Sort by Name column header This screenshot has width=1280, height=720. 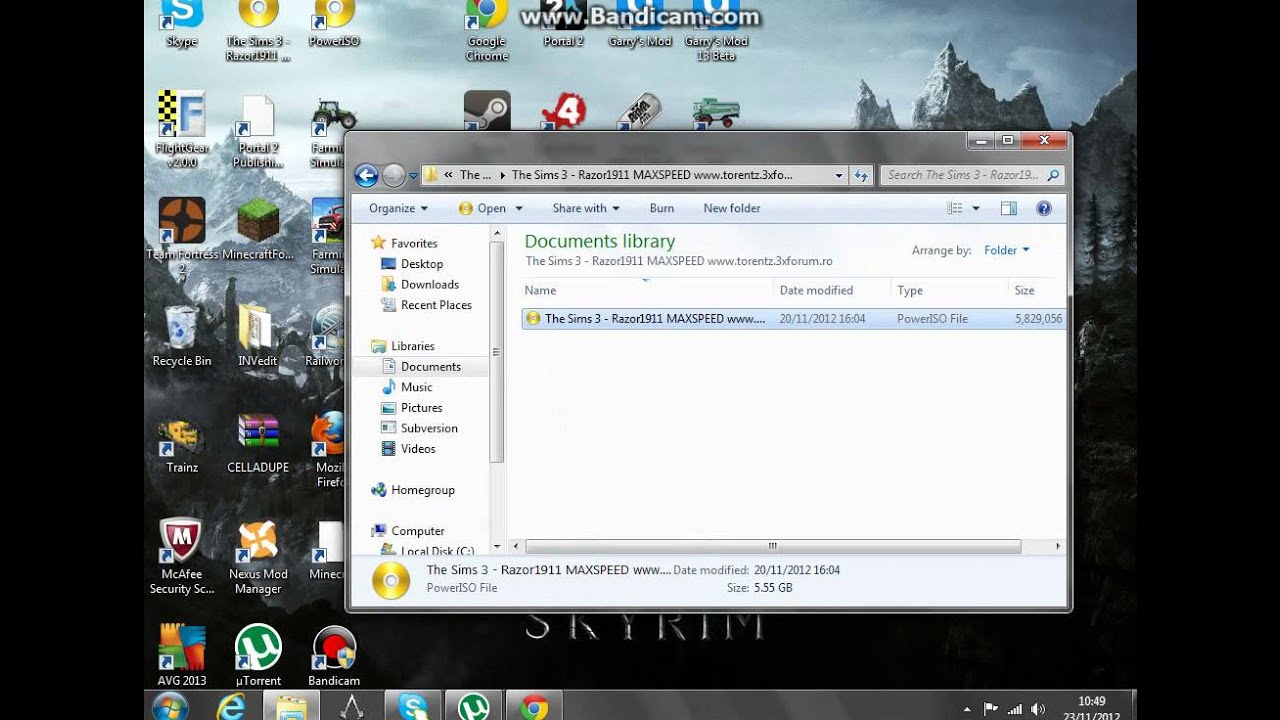point(648,290)
